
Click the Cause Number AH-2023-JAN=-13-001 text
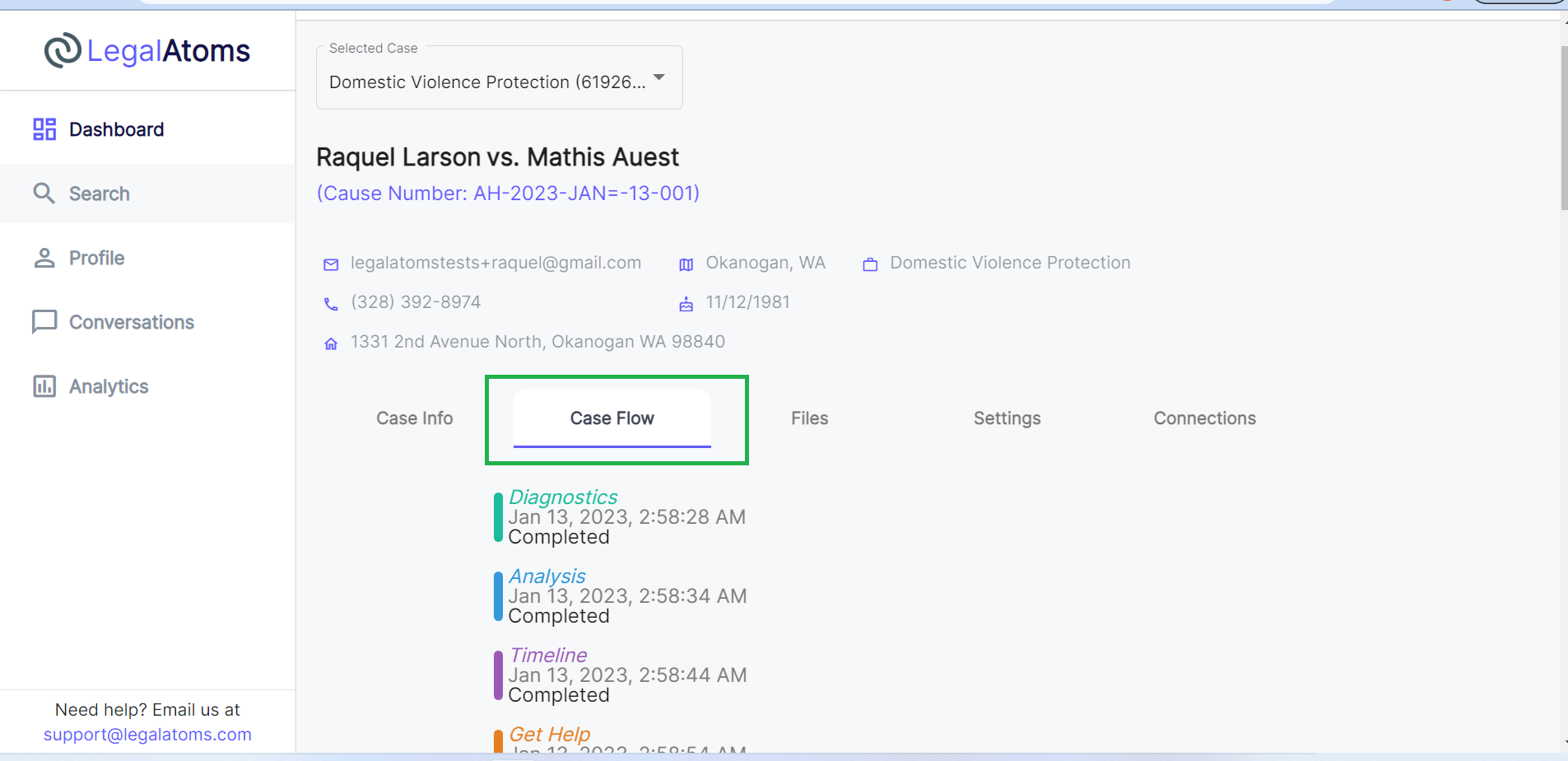point(508,194)
